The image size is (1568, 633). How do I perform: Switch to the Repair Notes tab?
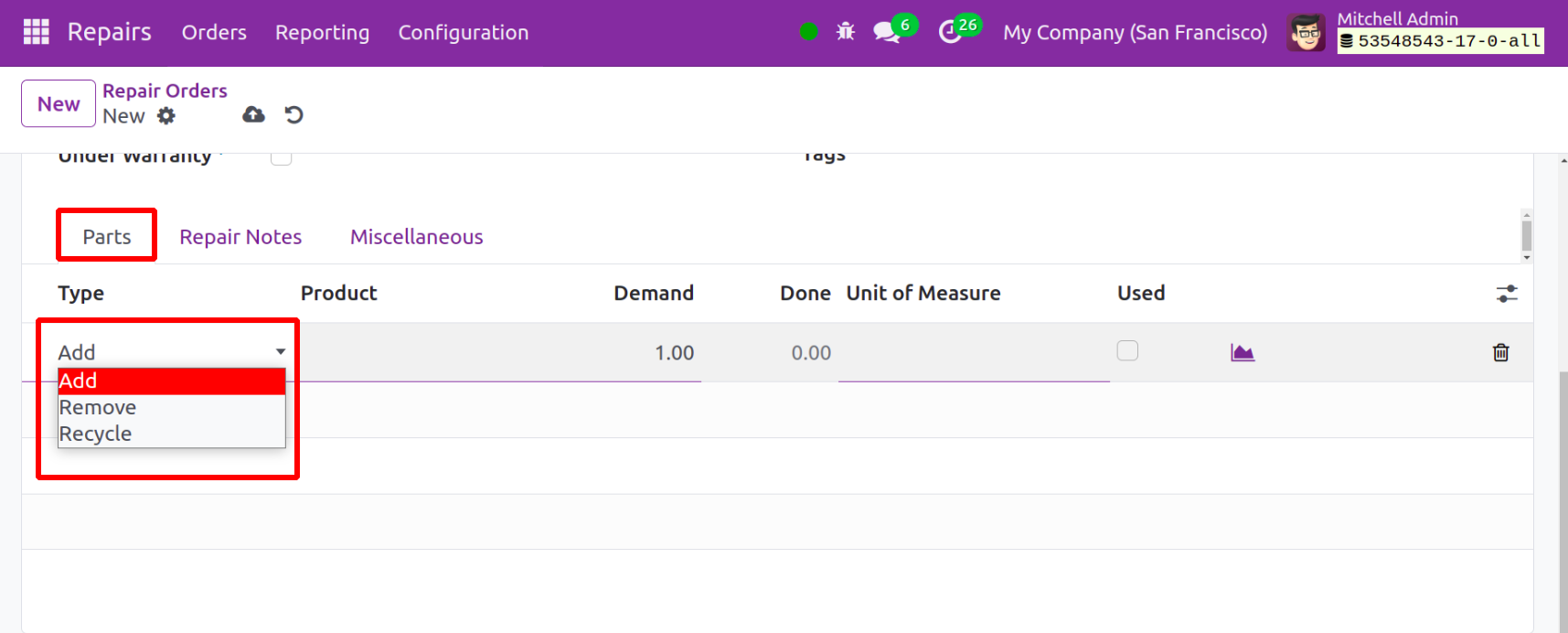pos(240,237)
